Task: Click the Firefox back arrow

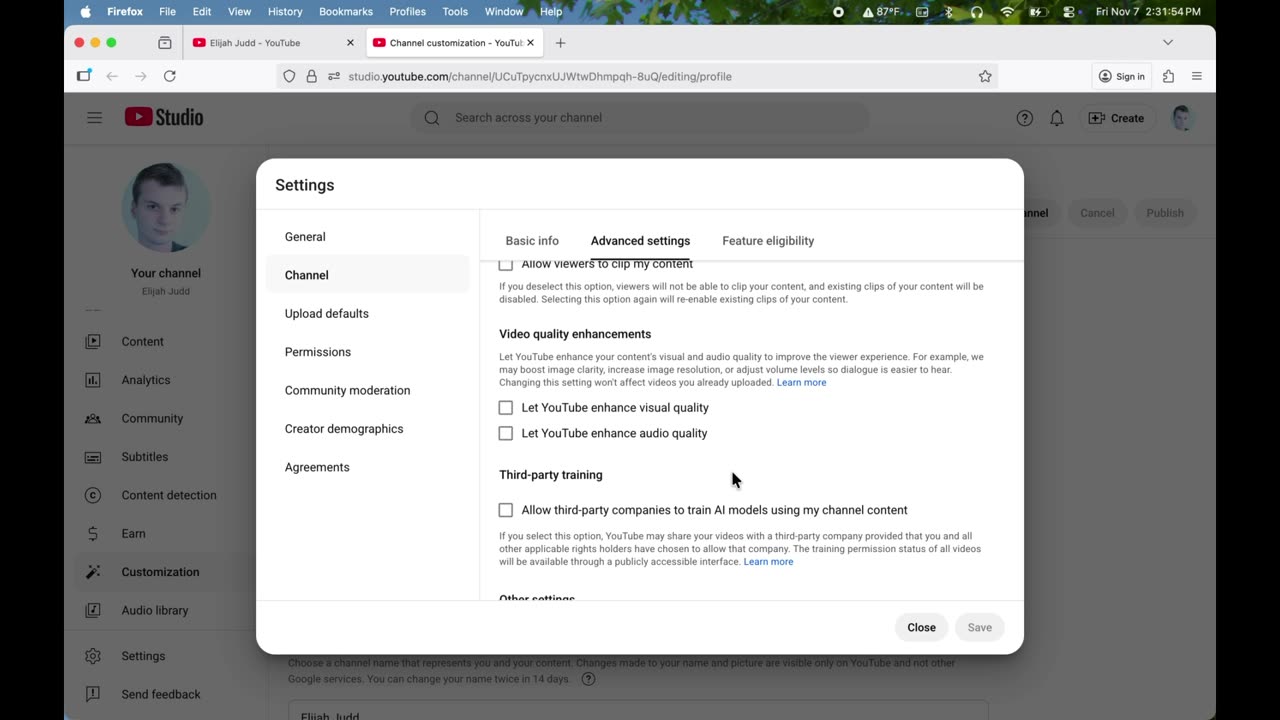Action: (x=112, y=76)
